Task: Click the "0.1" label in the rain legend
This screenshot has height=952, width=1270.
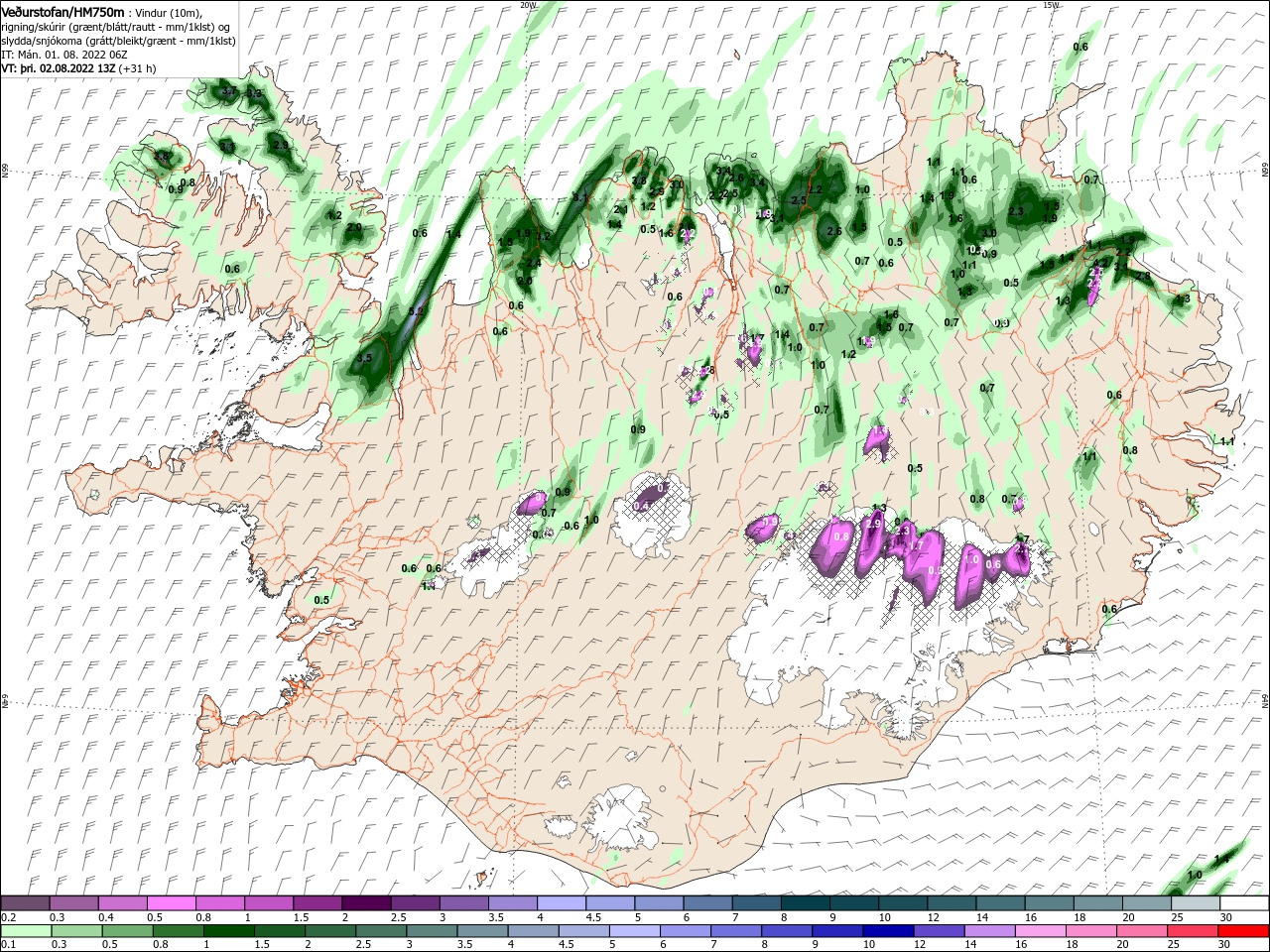Action: [x=9, y=945]
